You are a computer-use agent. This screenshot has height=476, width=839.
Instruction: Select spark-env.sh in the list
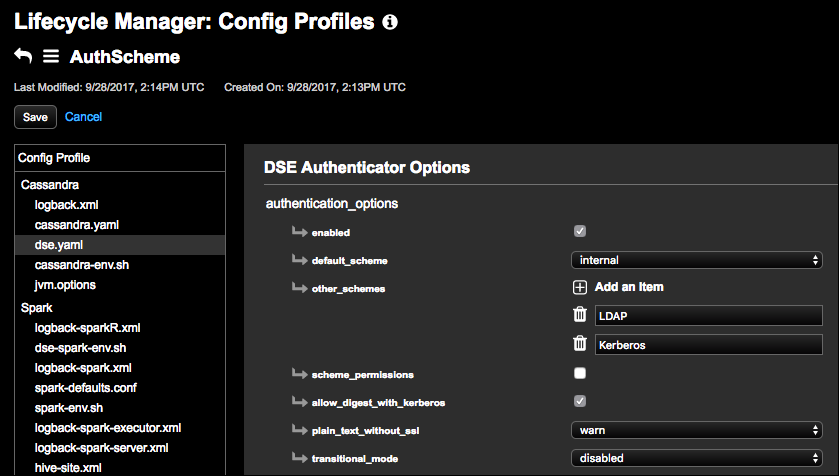(68, 408)
